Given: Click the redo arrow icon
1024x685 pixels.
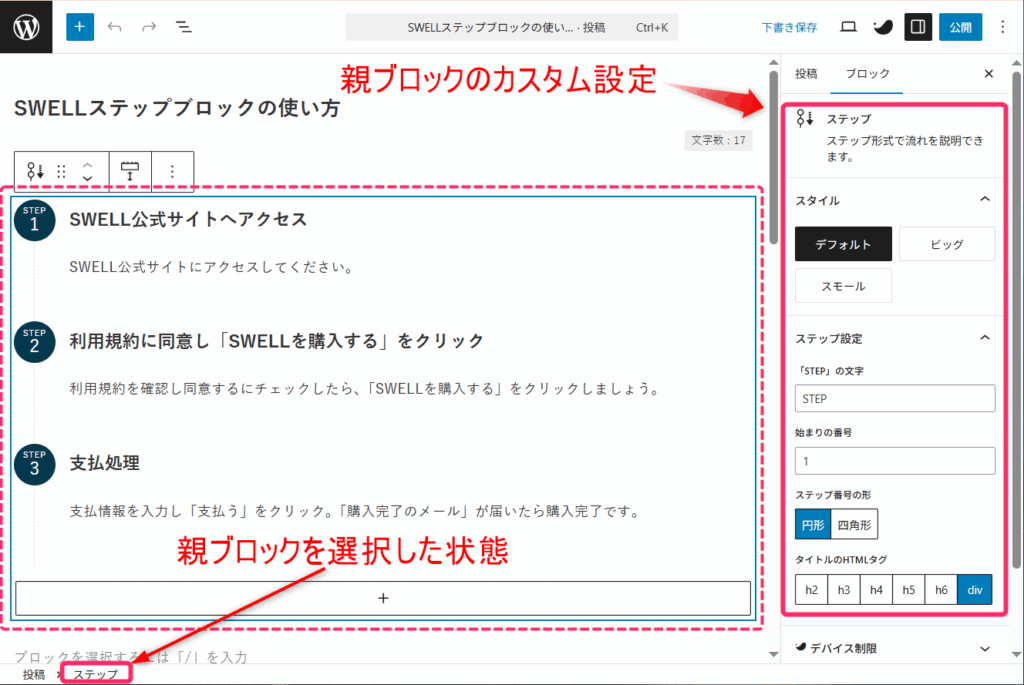Looking at the screenshot, I should pyautogui.click(x=149, y=27).
